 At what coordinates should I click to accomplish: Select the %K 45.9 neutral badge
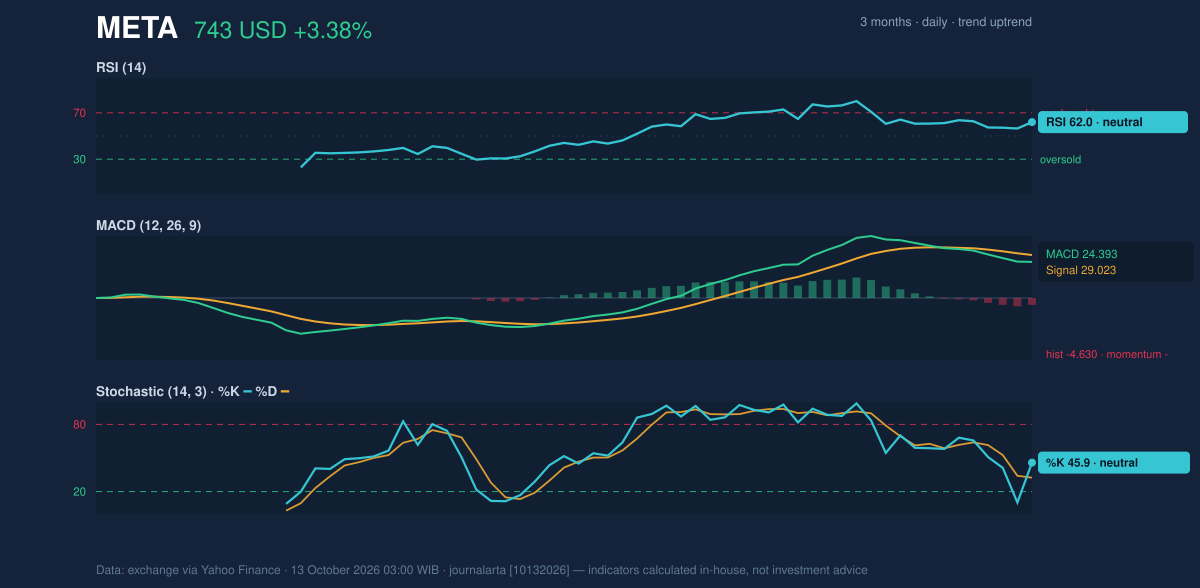tap(1113, 463)
